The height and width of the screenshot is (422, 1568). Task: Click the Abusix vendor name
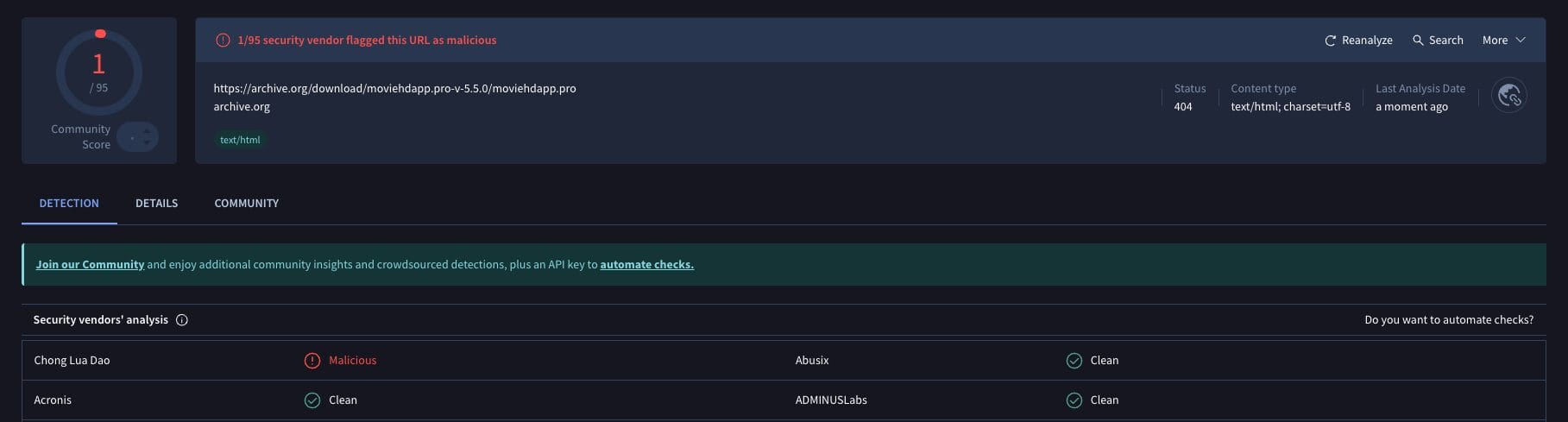click(x=812, y=361)
